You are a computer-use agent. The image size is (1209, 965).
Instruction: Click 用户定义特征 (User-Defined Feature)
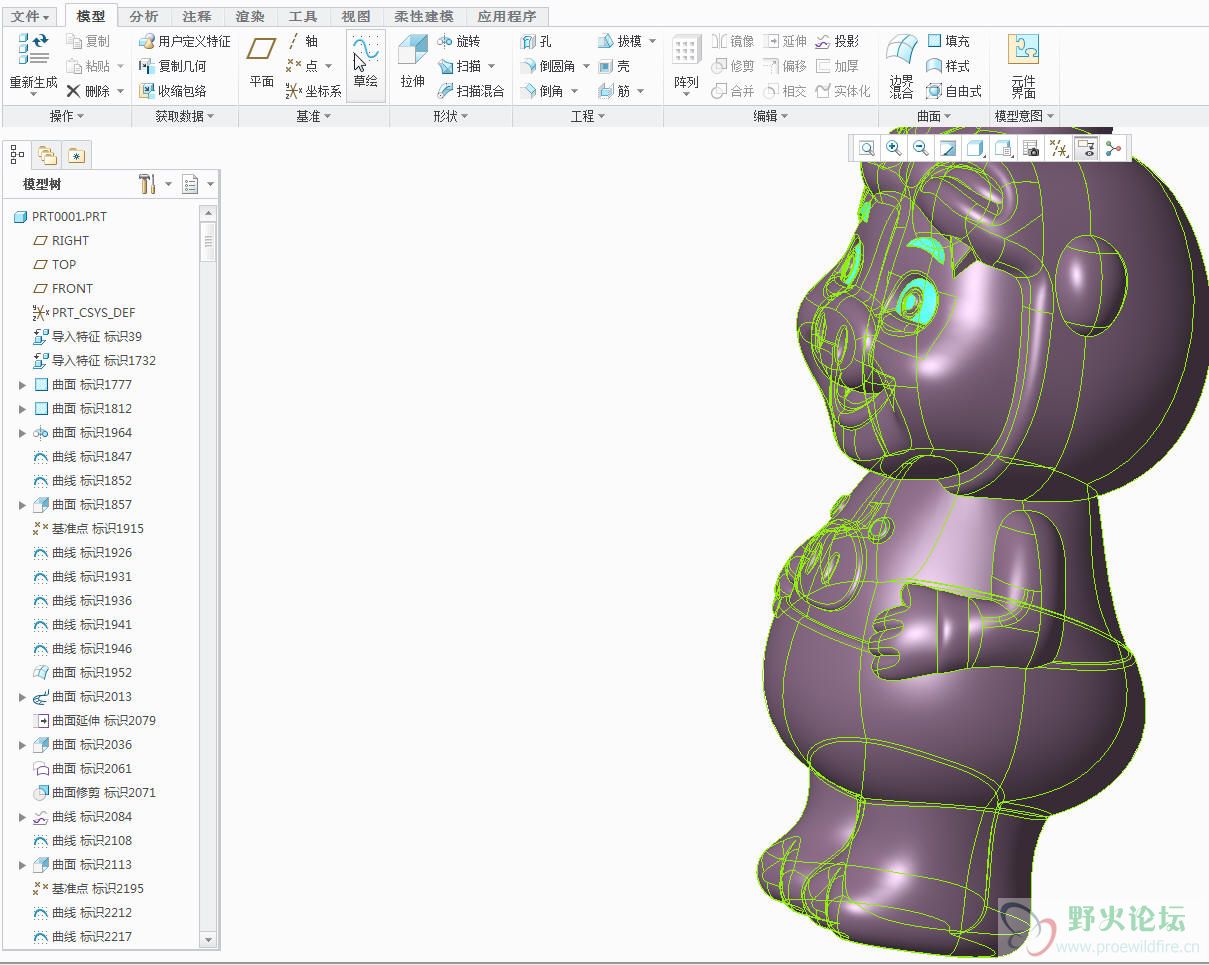point(184,41)
